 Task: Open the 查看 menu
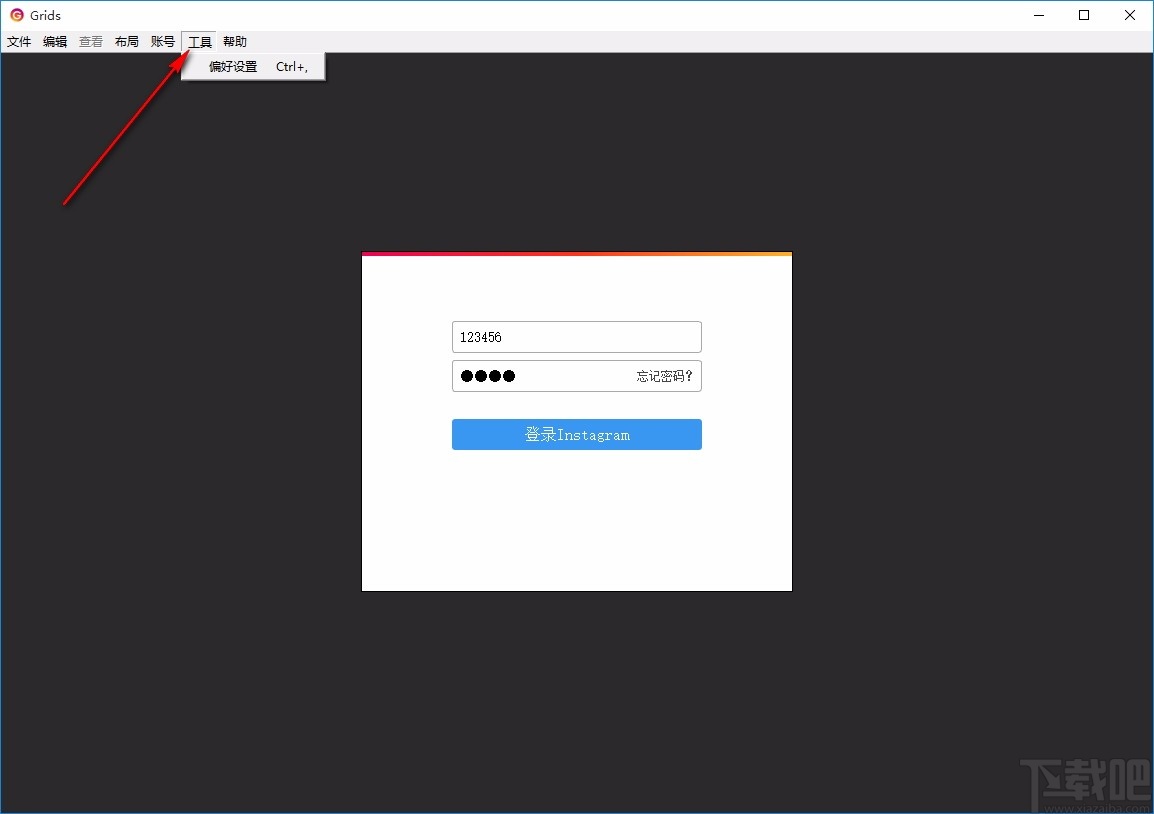point(91,42)
